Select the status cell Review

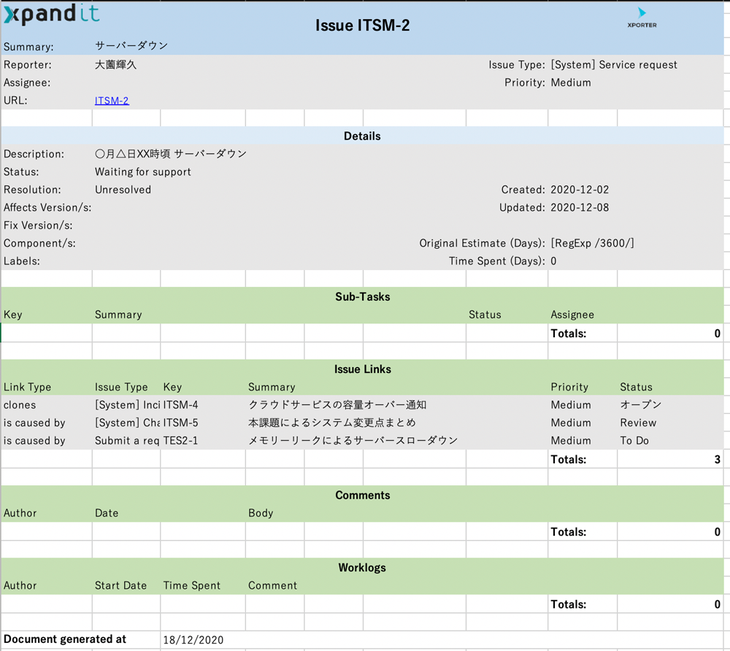point(638,422)
